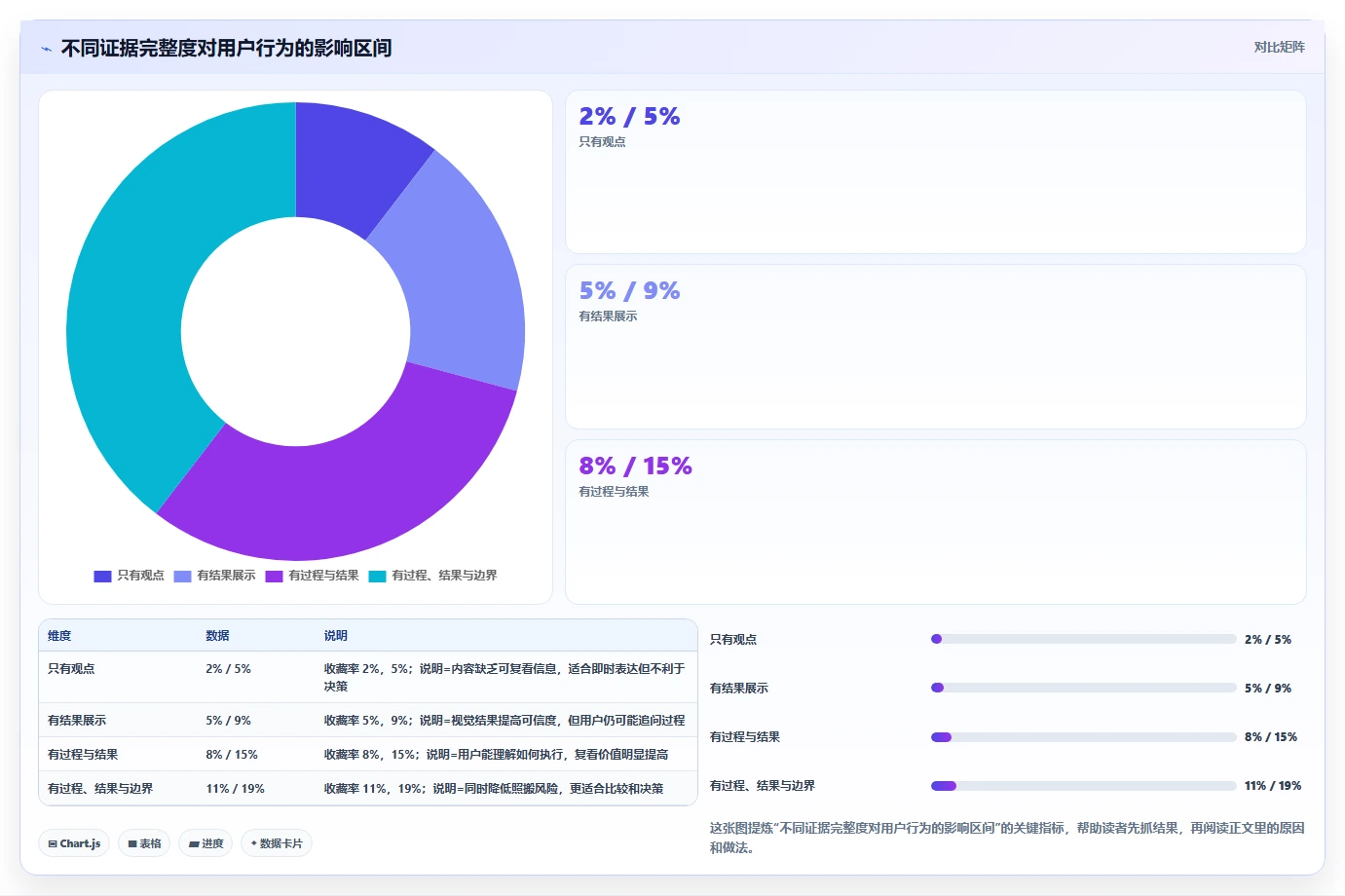Toggle the 有过程与结果 legend item
The height and width of the screenshot is (896, 1345).
(x=312, y=576)
